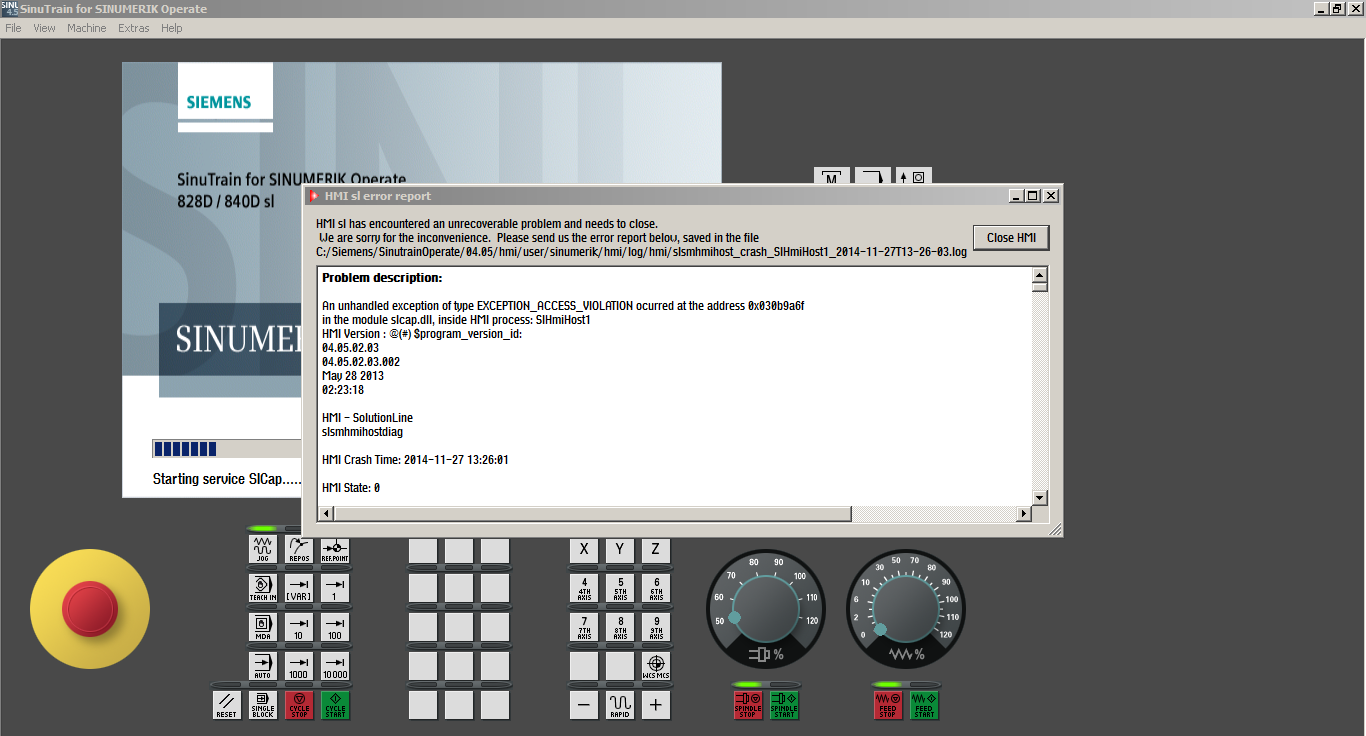The image size is (1366, 736).
Task: Select increment 10 key
Action: point(299,627)
